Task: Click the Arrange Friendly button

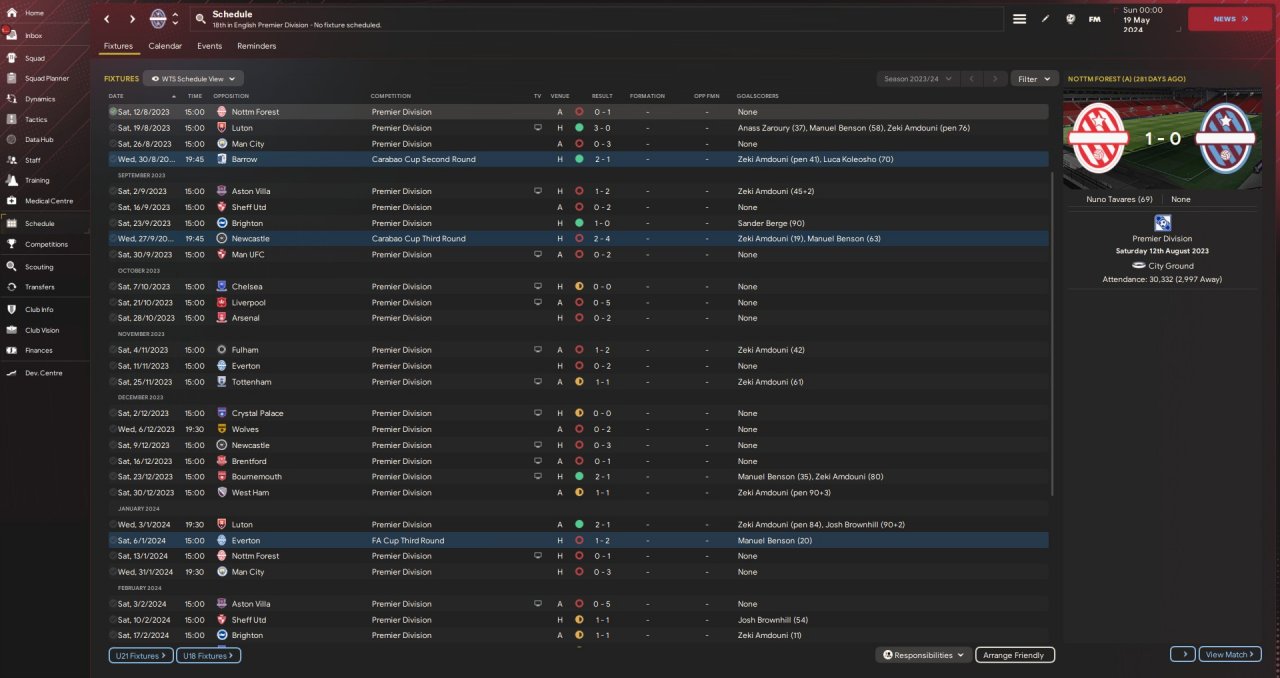Action: coord(1015,655)
